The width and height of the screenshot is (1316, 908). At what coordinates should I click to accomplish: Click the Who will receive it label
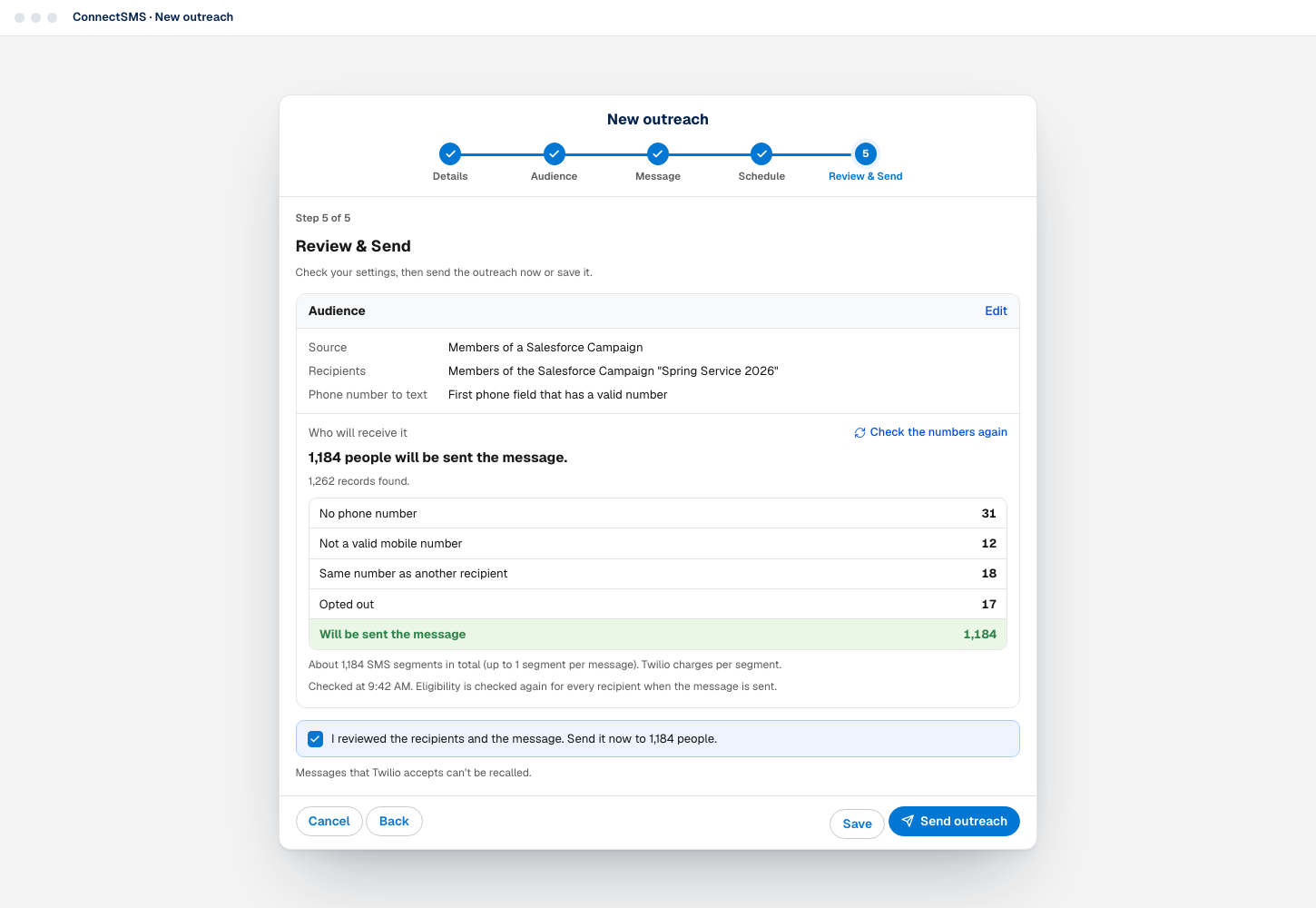pyautogui.click(x=358, y=433)
